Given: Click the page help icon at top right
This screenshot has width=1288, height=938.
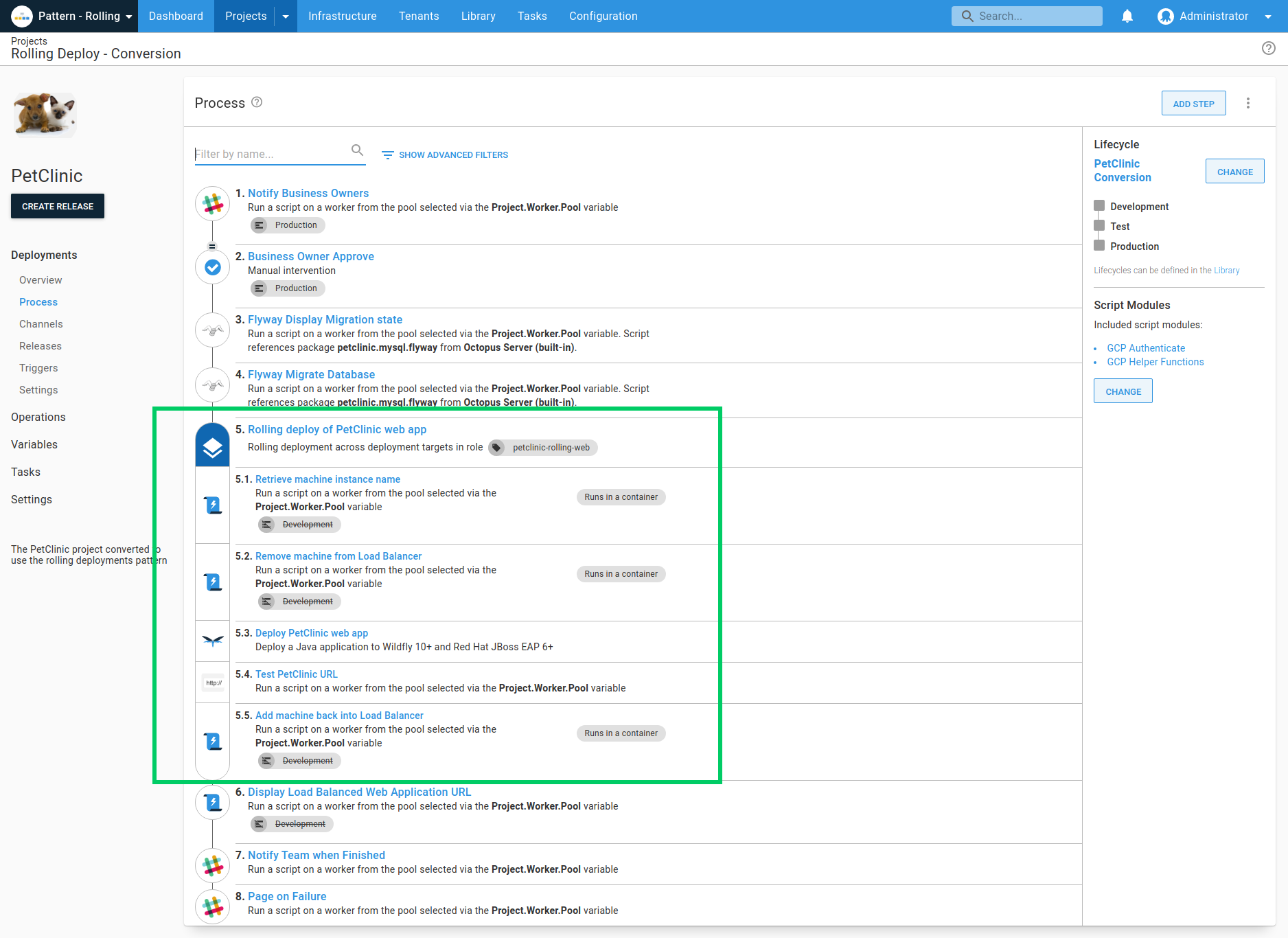Looking at the screenshot, I should click(x=1268, y=48).
